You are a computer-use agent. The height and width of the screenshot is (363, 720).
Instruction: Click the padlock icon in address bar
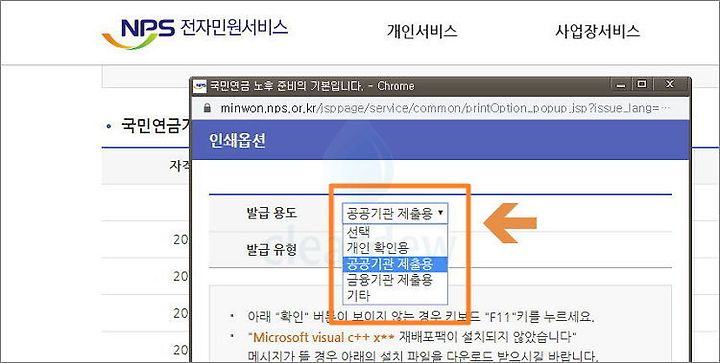point(207,108)
